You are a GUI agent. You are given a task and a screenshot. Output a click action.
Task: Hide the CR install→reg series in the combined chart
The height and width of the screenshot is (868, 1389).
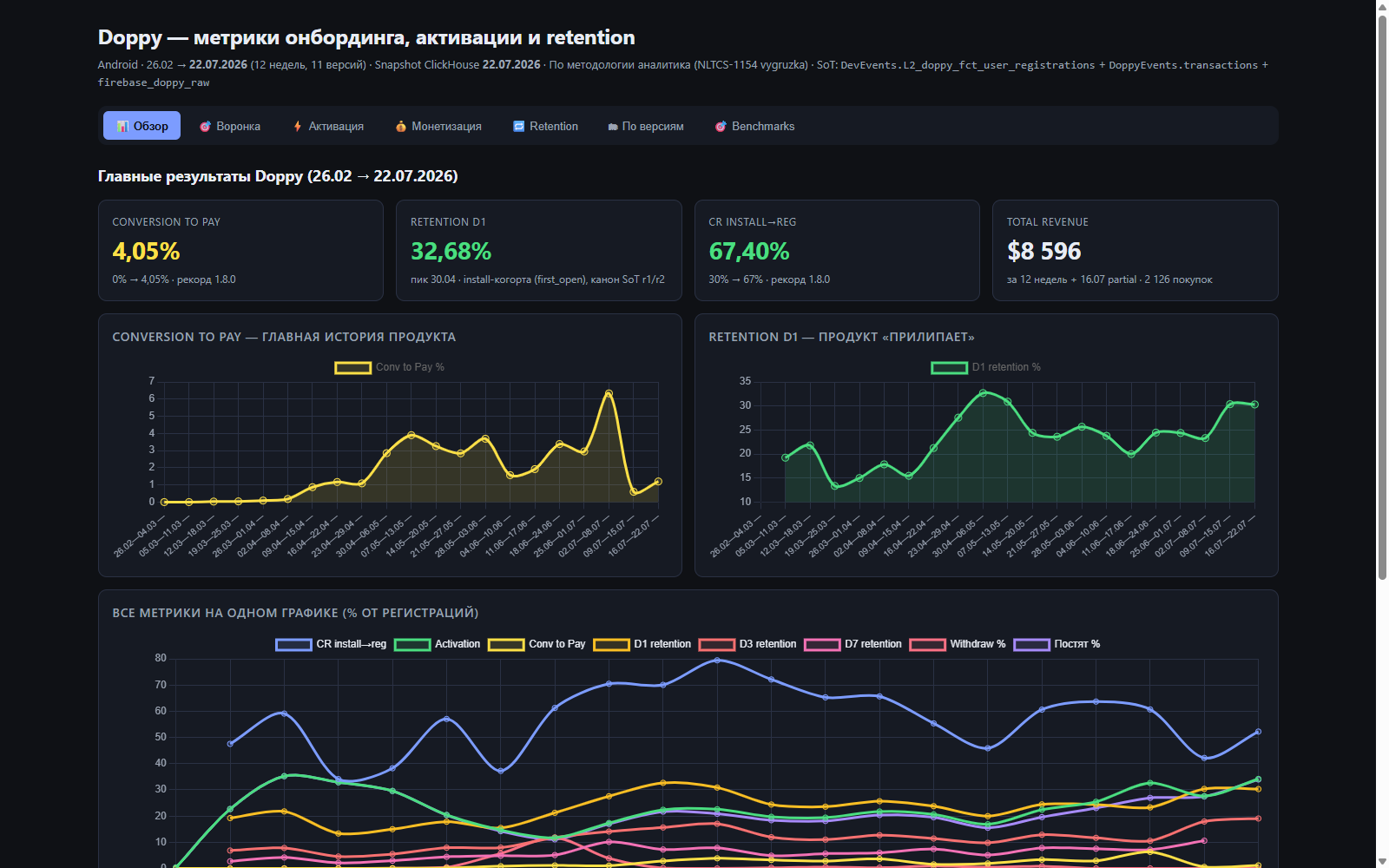[331, 644]
